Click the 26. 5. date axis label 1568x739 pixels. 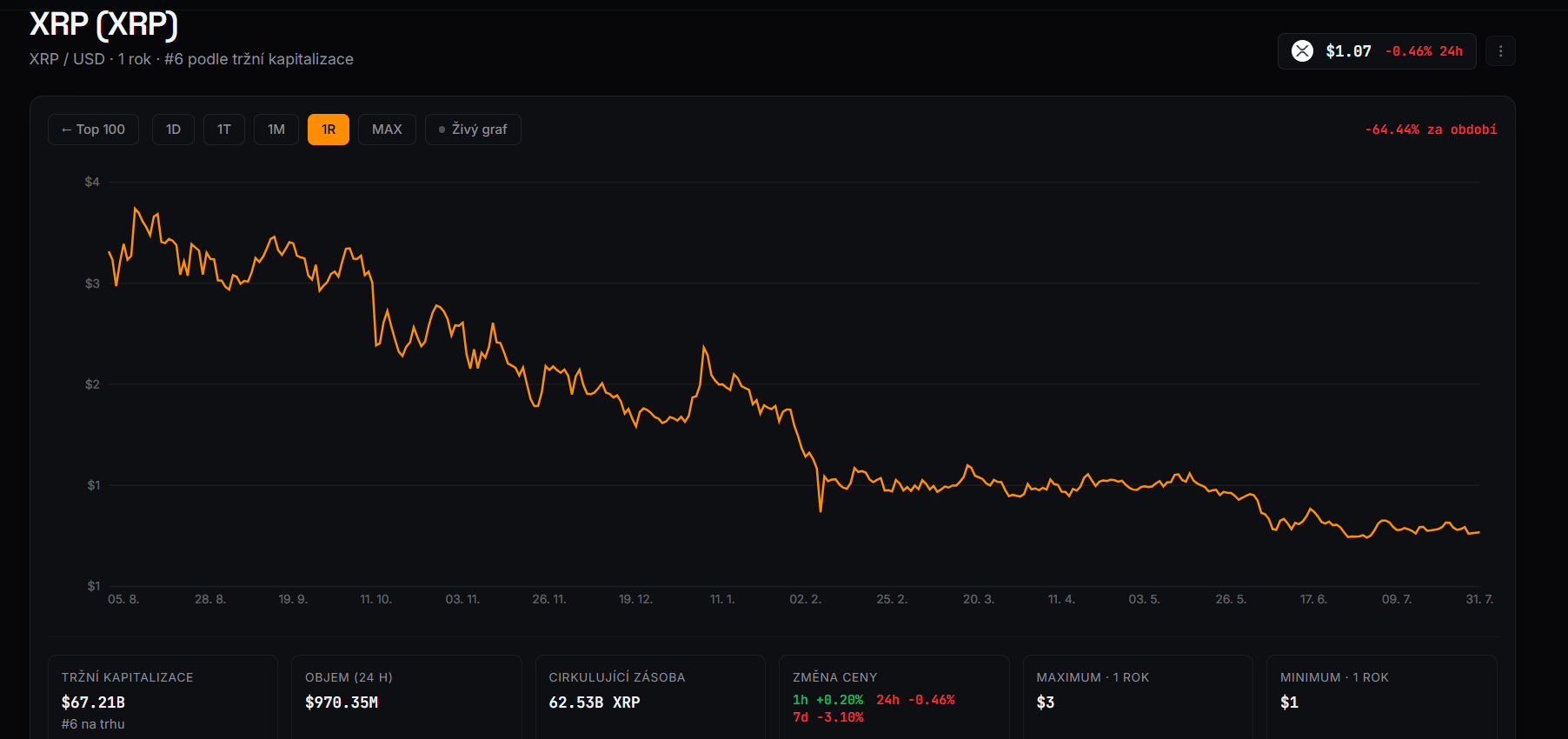coord(1231,599)
